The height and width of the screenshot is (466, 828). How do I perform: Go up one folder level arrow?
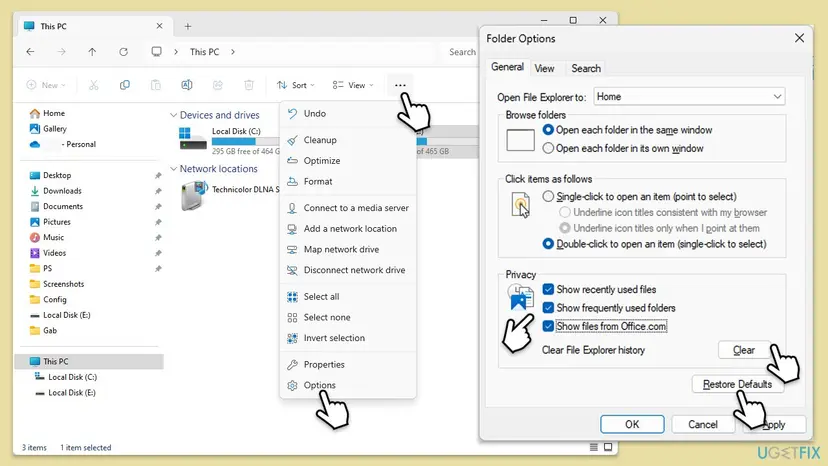click(92, 52)
